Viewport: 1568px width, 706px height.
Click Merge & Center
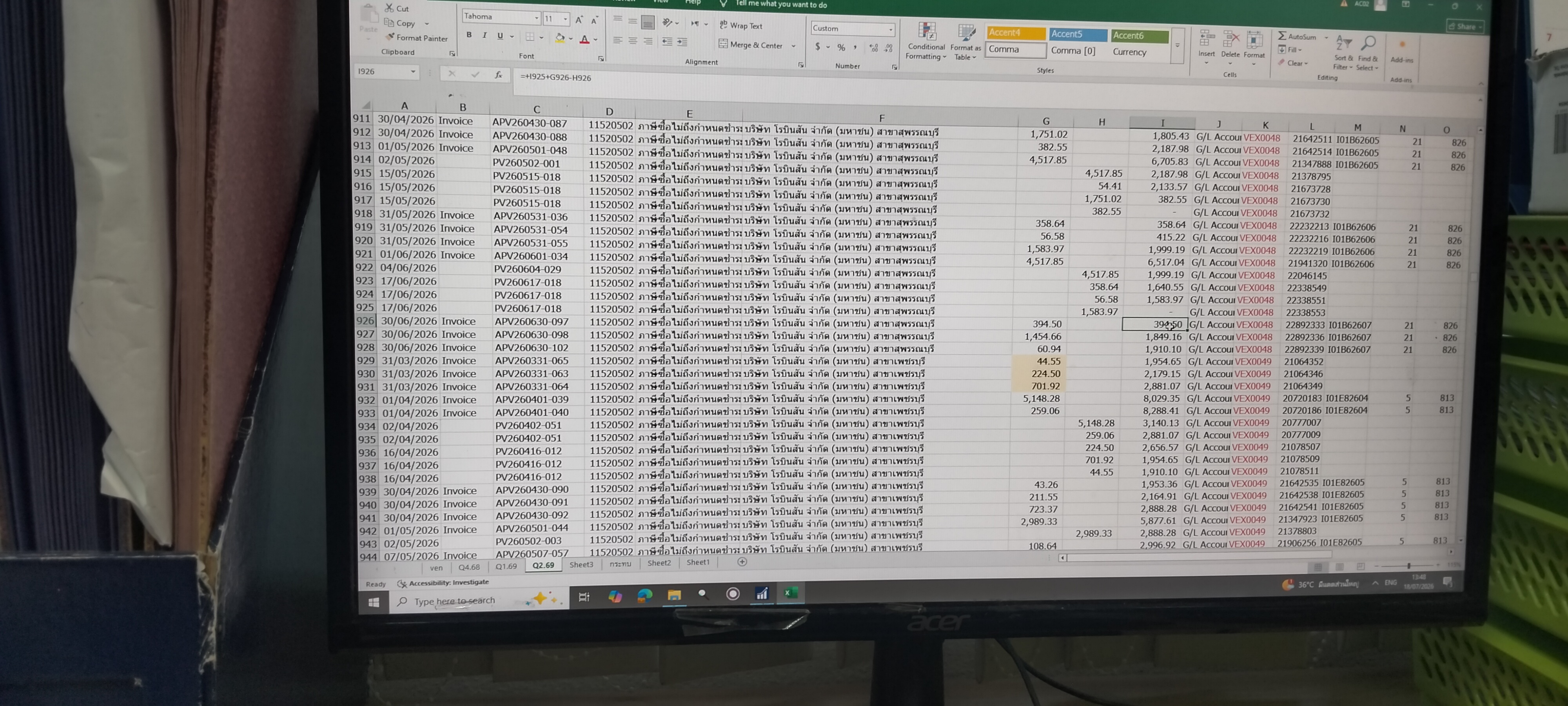click(x=750, y=44)
